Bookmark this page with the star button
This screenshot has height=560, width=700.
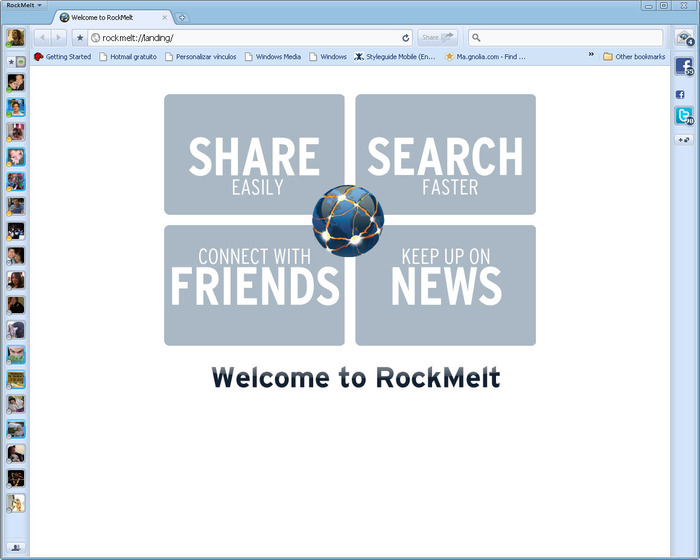[x=80, y=38]
